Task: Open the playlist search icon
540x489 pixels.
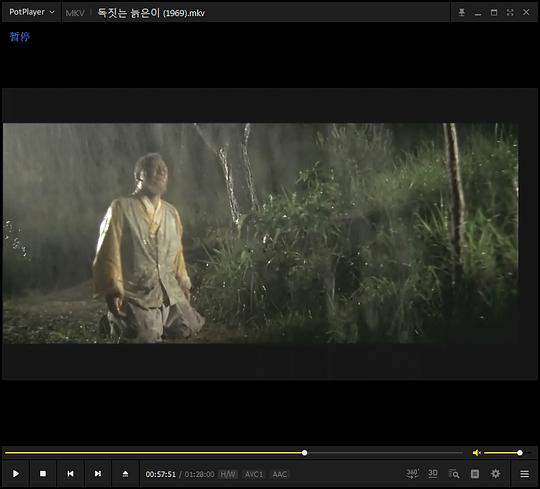Action: pos(454,474)
